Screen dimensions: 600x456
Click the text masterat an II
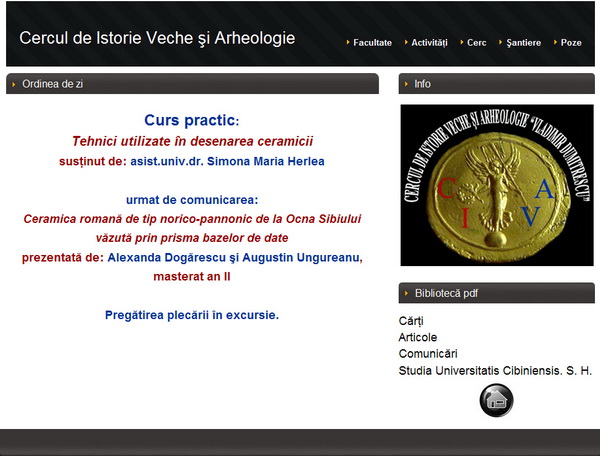(192, 276)
